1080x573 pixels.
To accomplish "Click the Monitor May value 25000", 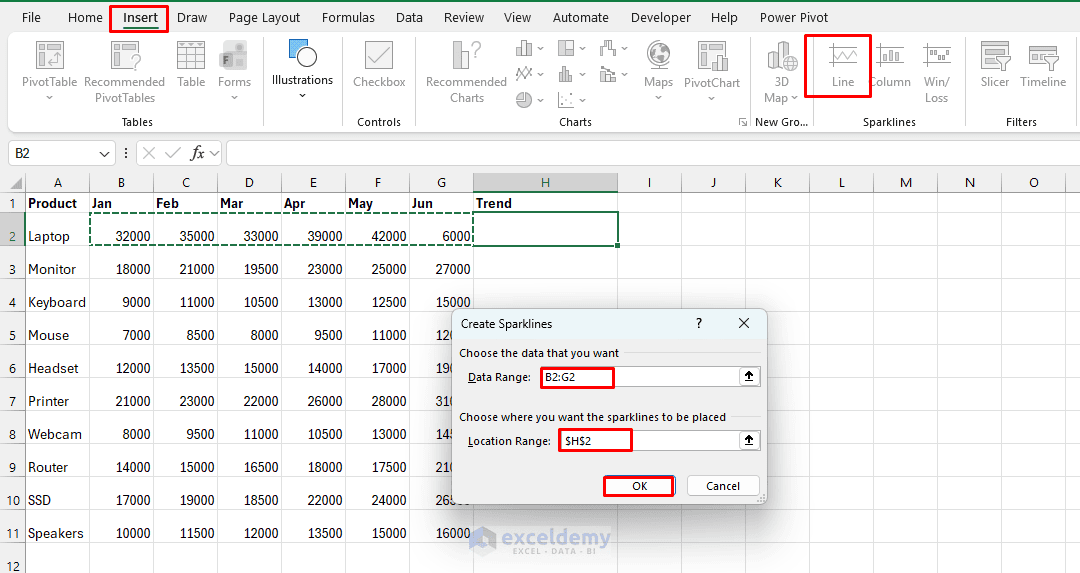I will [377, 262].
